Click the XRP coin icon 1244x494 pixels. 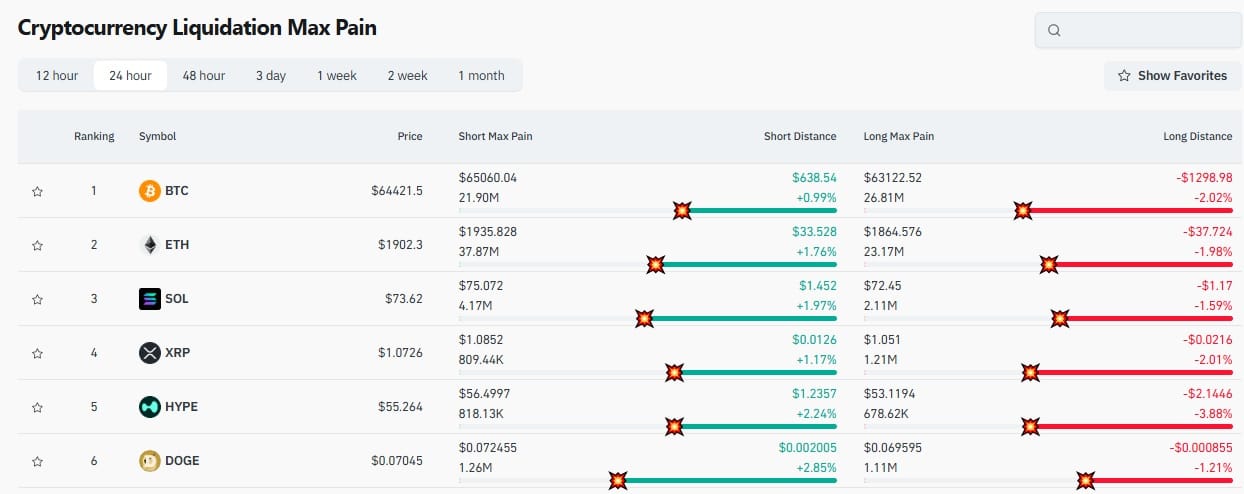149,353
